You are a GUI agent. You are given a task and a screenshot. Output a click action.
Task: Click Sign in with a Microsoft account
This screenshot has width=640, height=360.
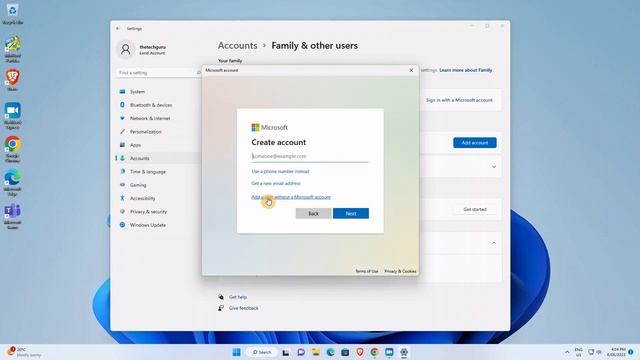point(459,100)
